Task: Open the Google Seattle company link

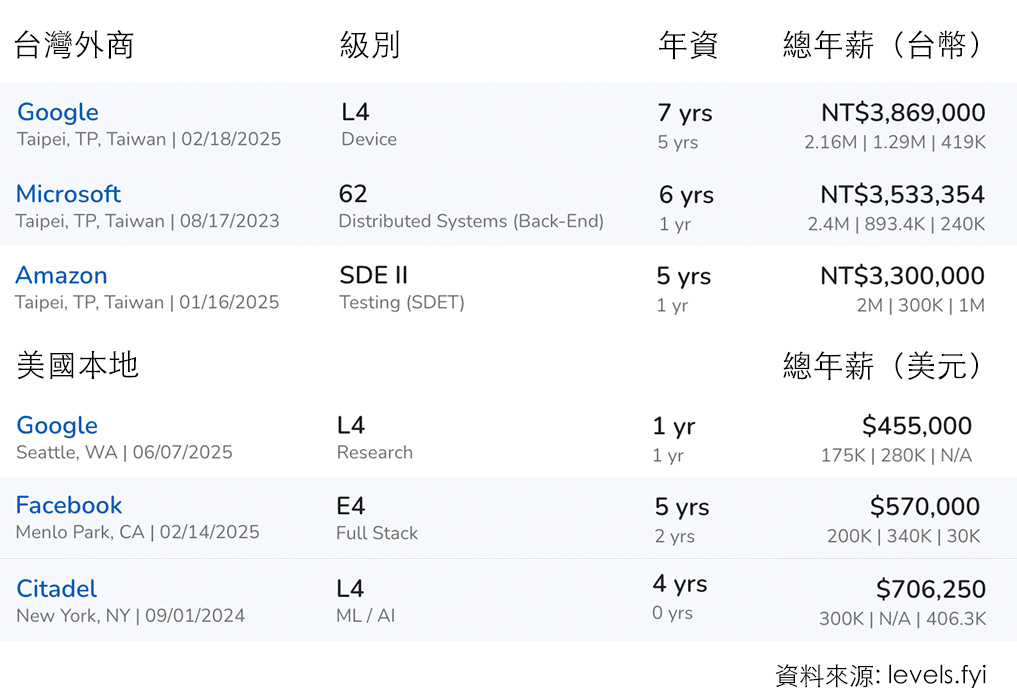Action: [x=57, y=425]
